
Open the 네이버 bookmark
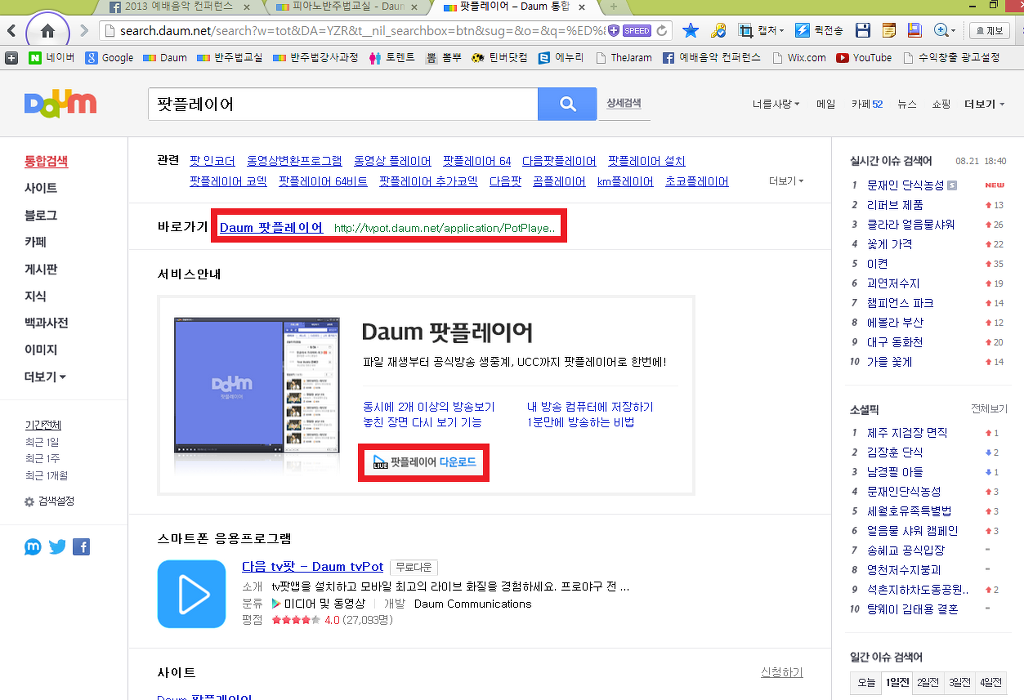(x=52, y=57)
